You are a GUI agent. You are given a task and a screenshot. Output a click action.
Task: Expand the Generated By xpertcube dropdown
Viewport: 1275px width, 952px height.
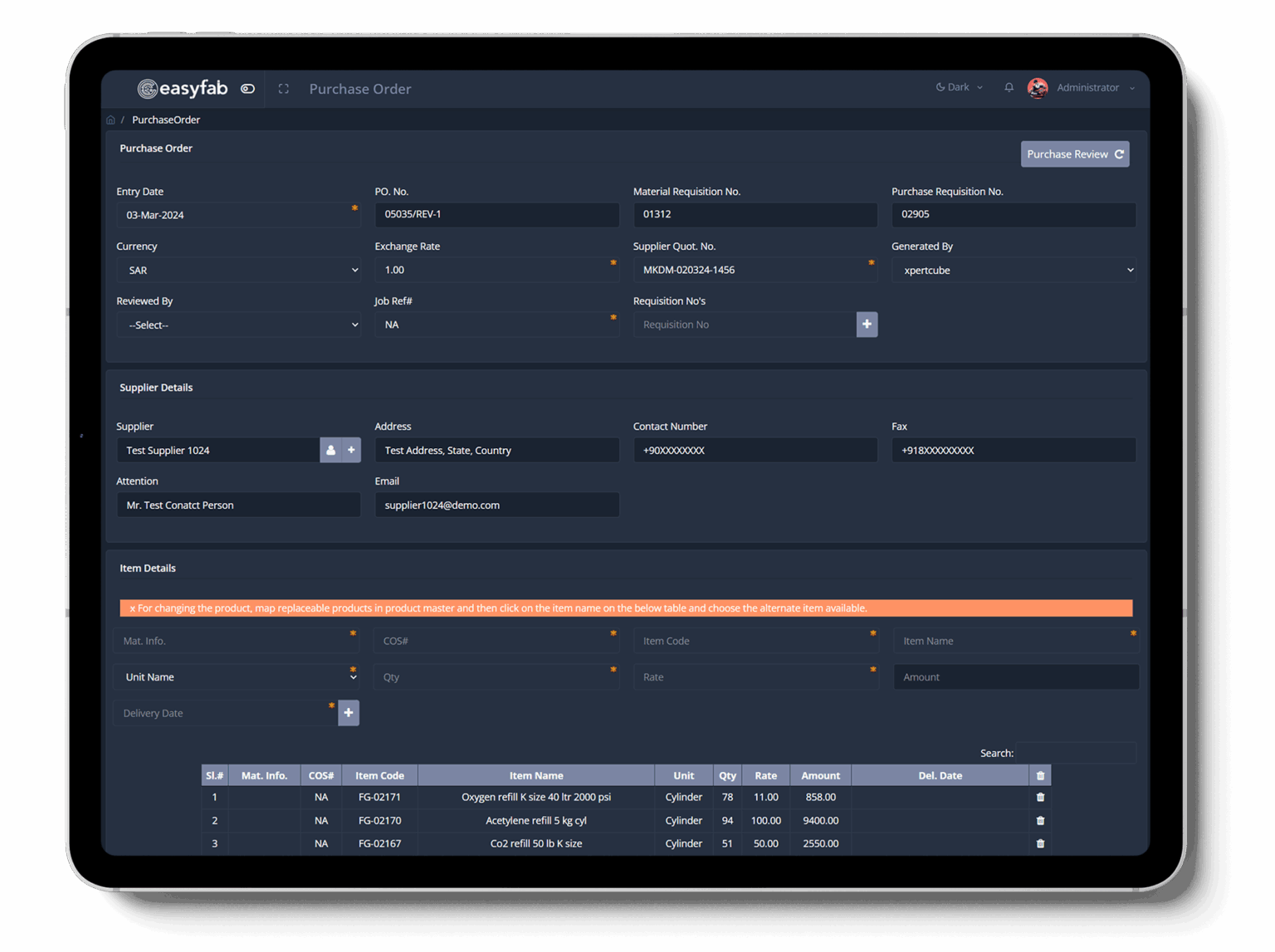tap(1014, 271)
